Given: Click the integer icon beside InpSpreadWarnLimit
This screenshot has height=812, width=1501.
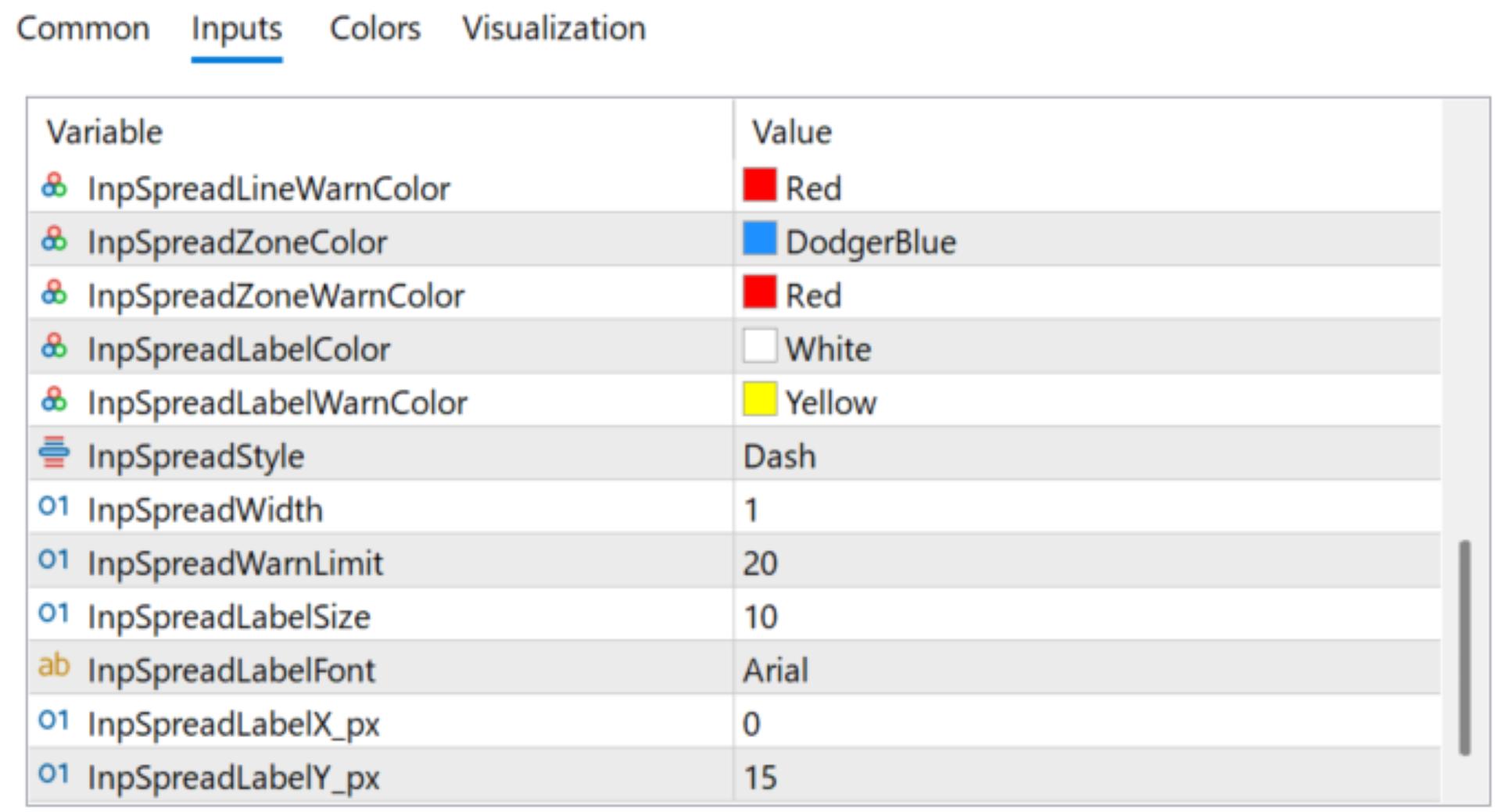Looking at the screenshot, I should pos(54,560).
